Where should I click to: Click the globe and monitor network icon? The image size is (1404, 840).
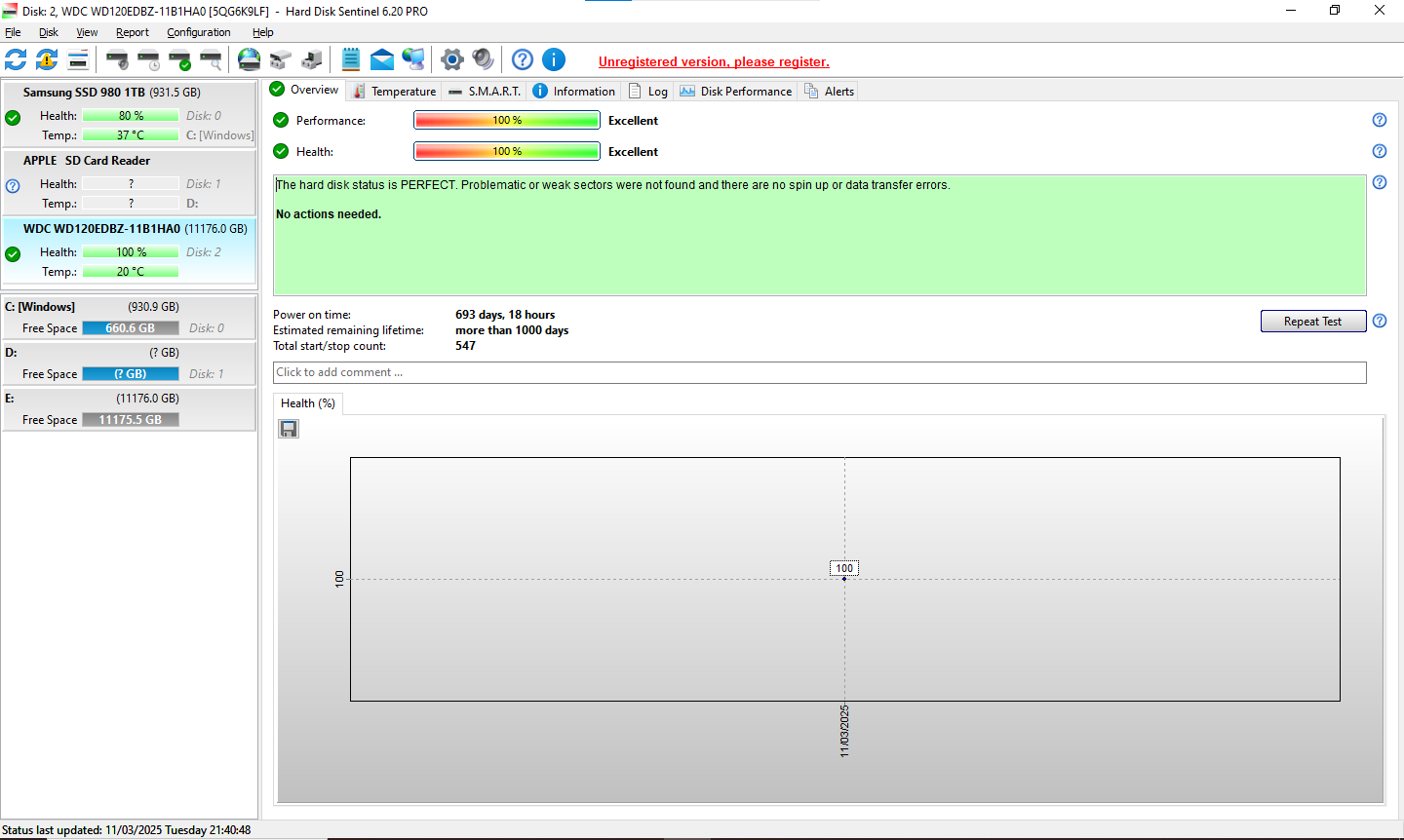pyautogui.click(x=413, y=59)
